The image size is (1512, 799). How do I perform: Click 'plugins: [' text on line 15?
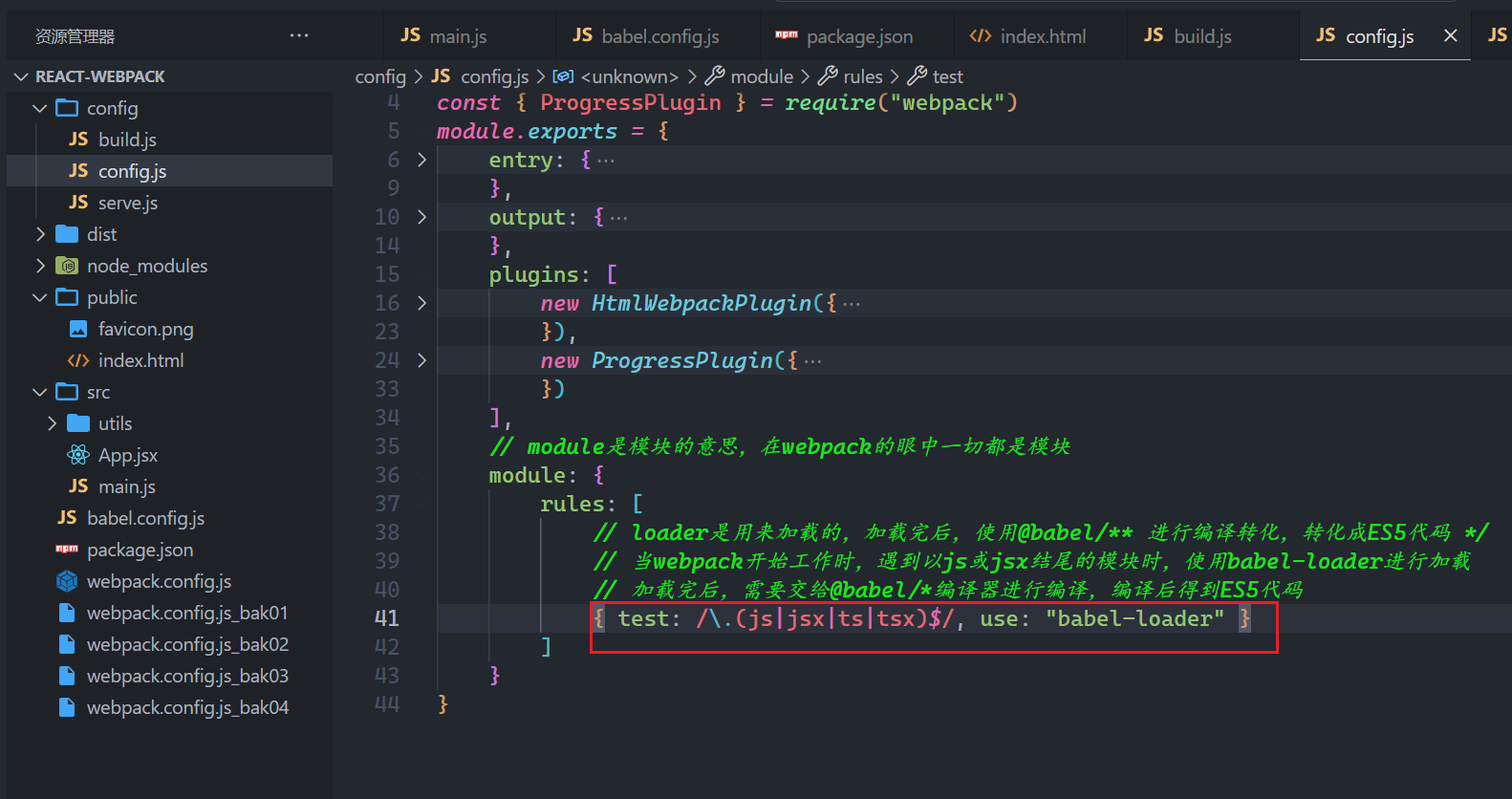[553, 274]
